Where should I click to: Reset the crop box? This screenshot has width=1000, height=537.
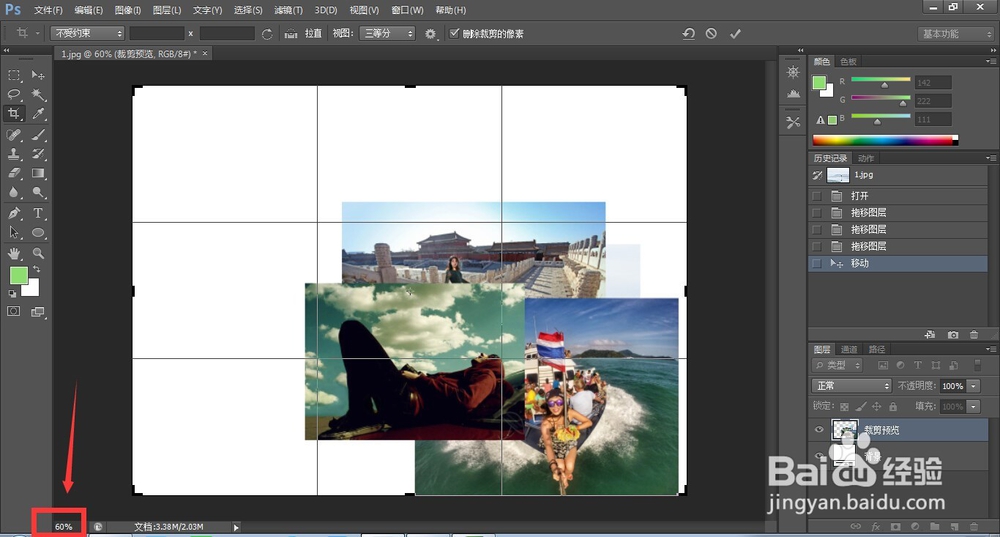pyautogui.click(x=688, y=34)
